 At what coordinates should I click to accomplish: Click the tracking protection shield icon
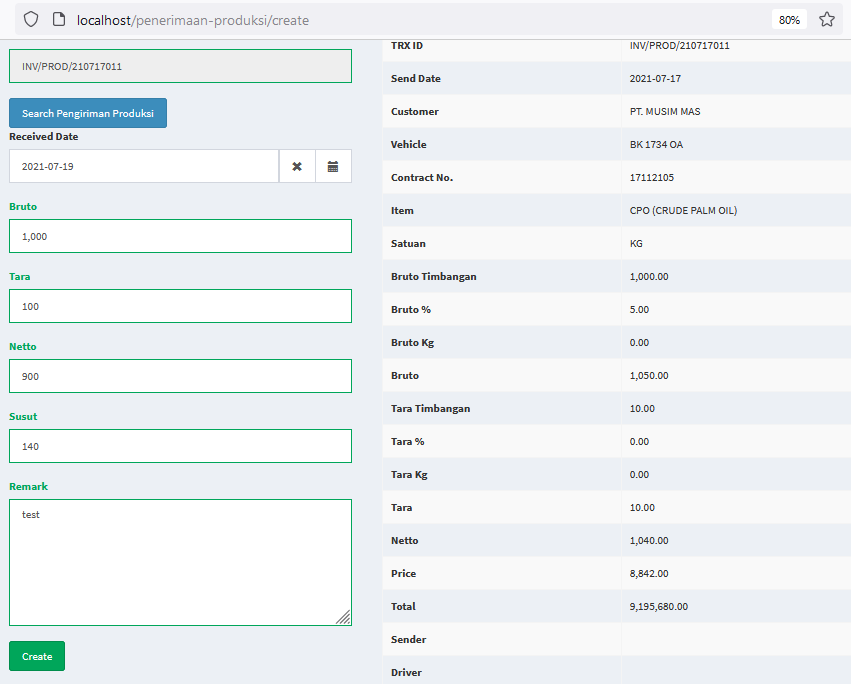tap(31, 19)
